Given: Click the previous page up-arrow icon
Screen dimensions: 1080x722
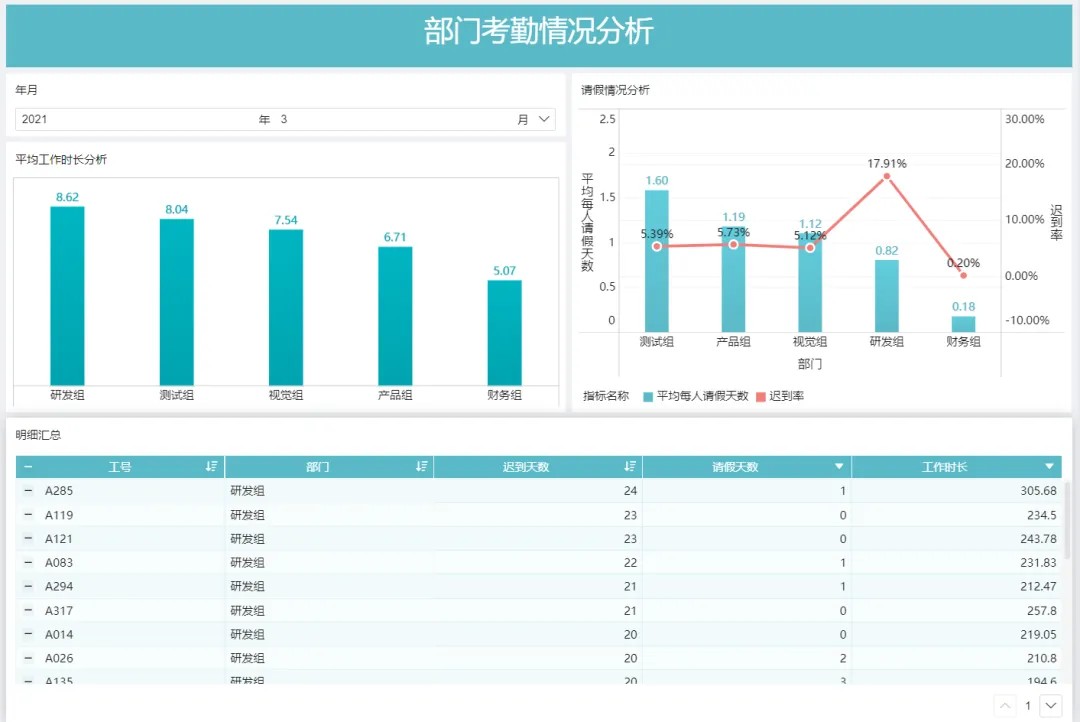Looking at the screenshot, I should click(1005, 705).
